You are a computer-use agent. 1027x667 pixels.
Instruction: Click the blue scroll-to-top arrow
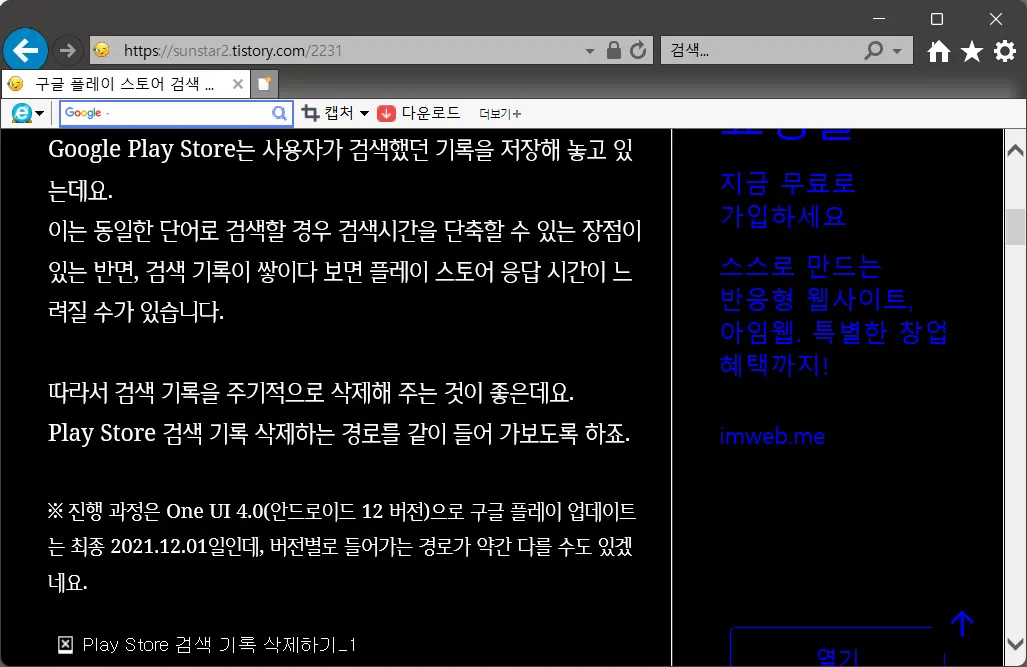[961, 623]
